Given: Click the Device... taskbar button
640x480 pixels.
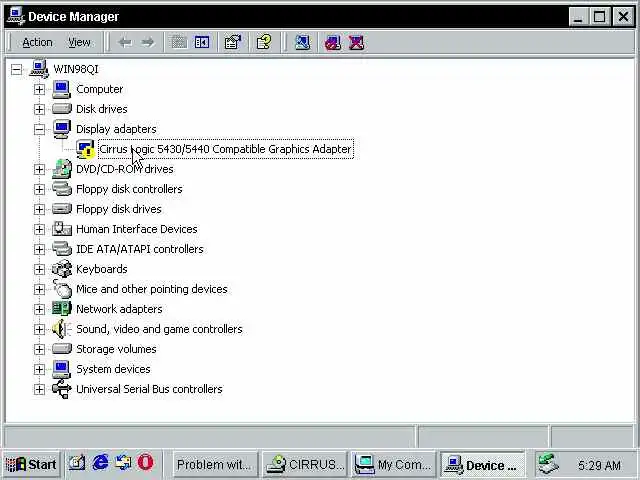Looking at the screenshot, I should pos(482,464).
